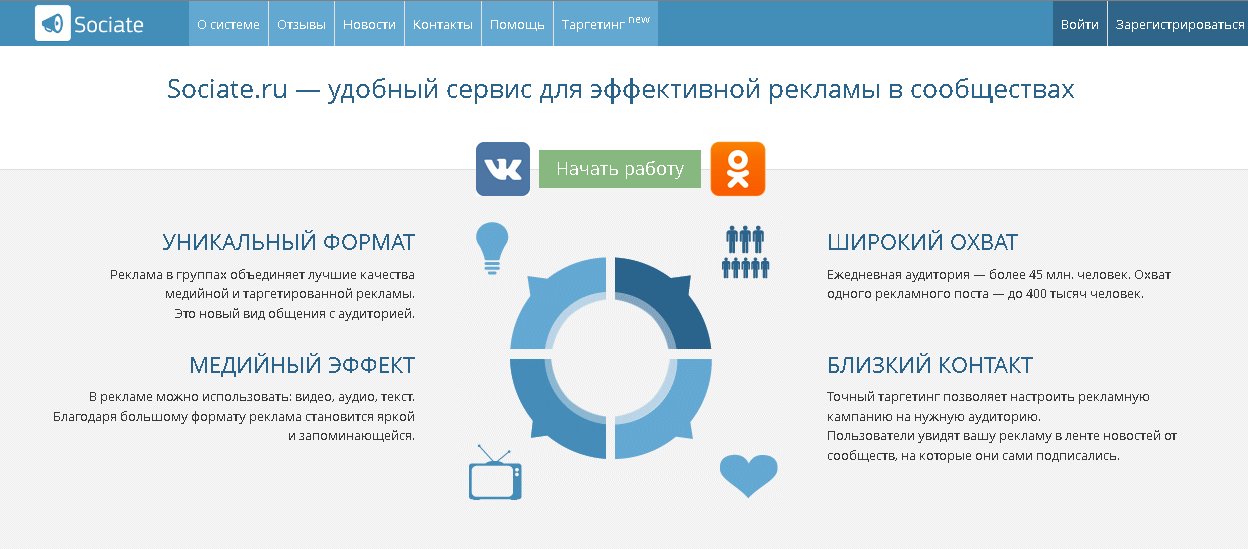
Task: Click the blue heart icon
Action: 748,475
